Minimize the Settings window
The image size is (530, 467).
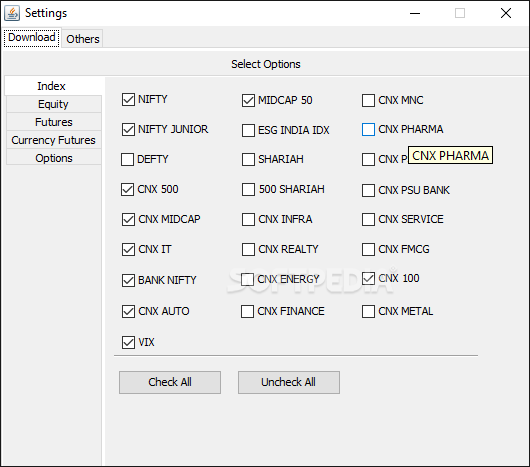point(415,14)
